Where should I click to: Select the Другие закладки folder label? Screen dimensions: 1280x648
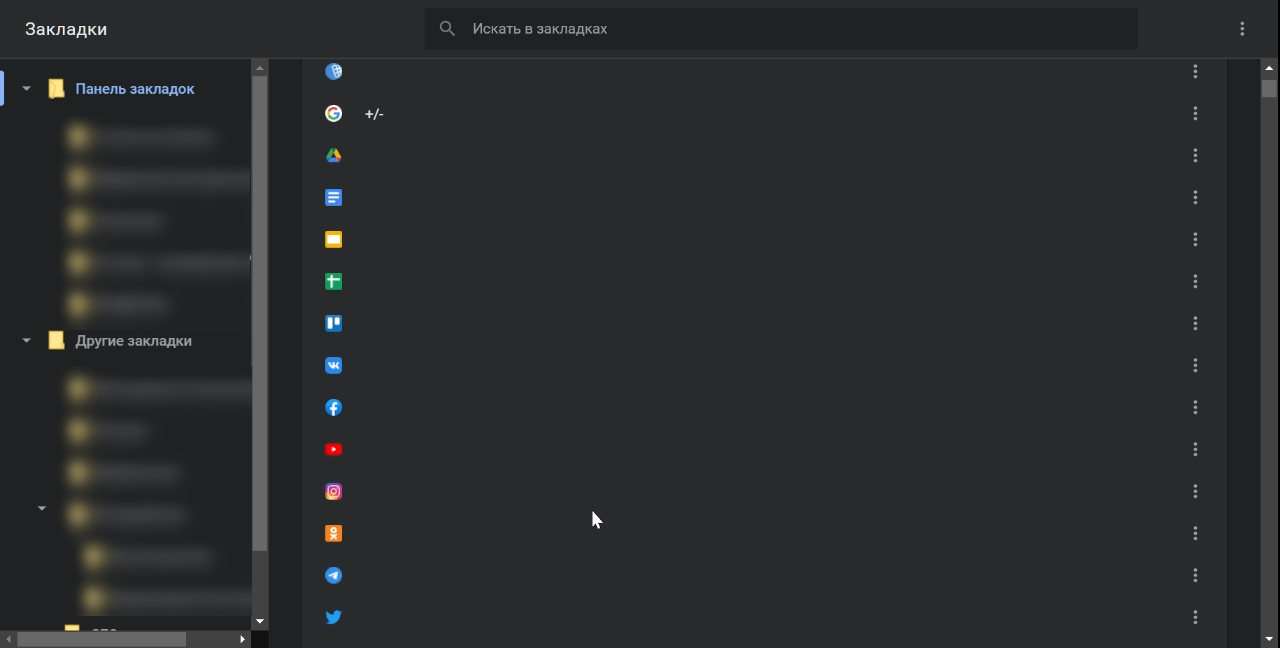(x=134, y=341)
